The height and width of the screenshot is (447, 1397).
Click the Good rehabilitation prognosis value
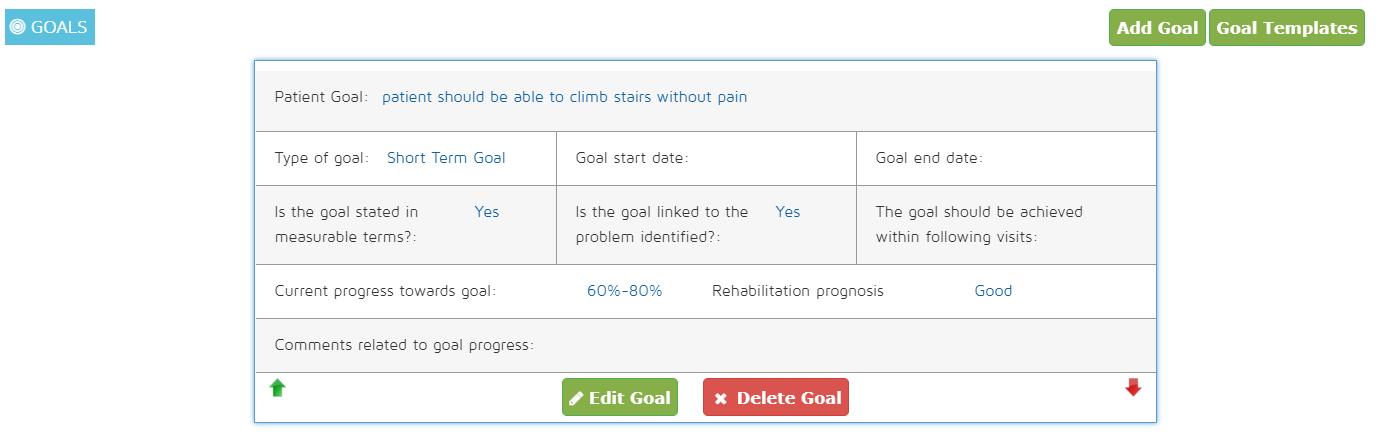point(993,291)
